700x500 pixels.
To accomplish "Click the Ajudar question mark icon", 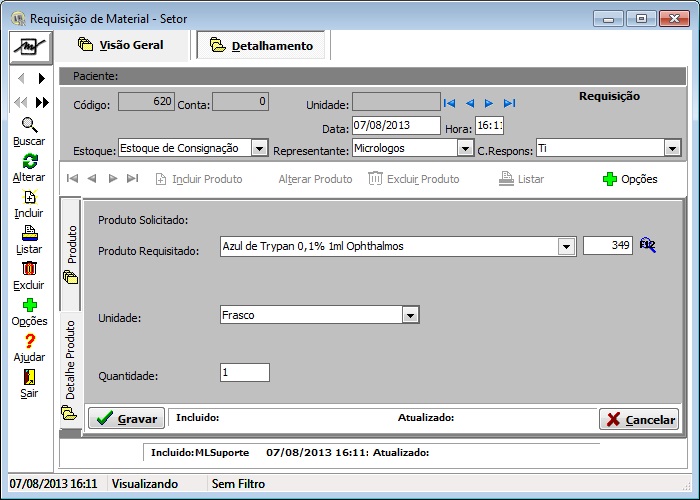I will coord(29,341).
